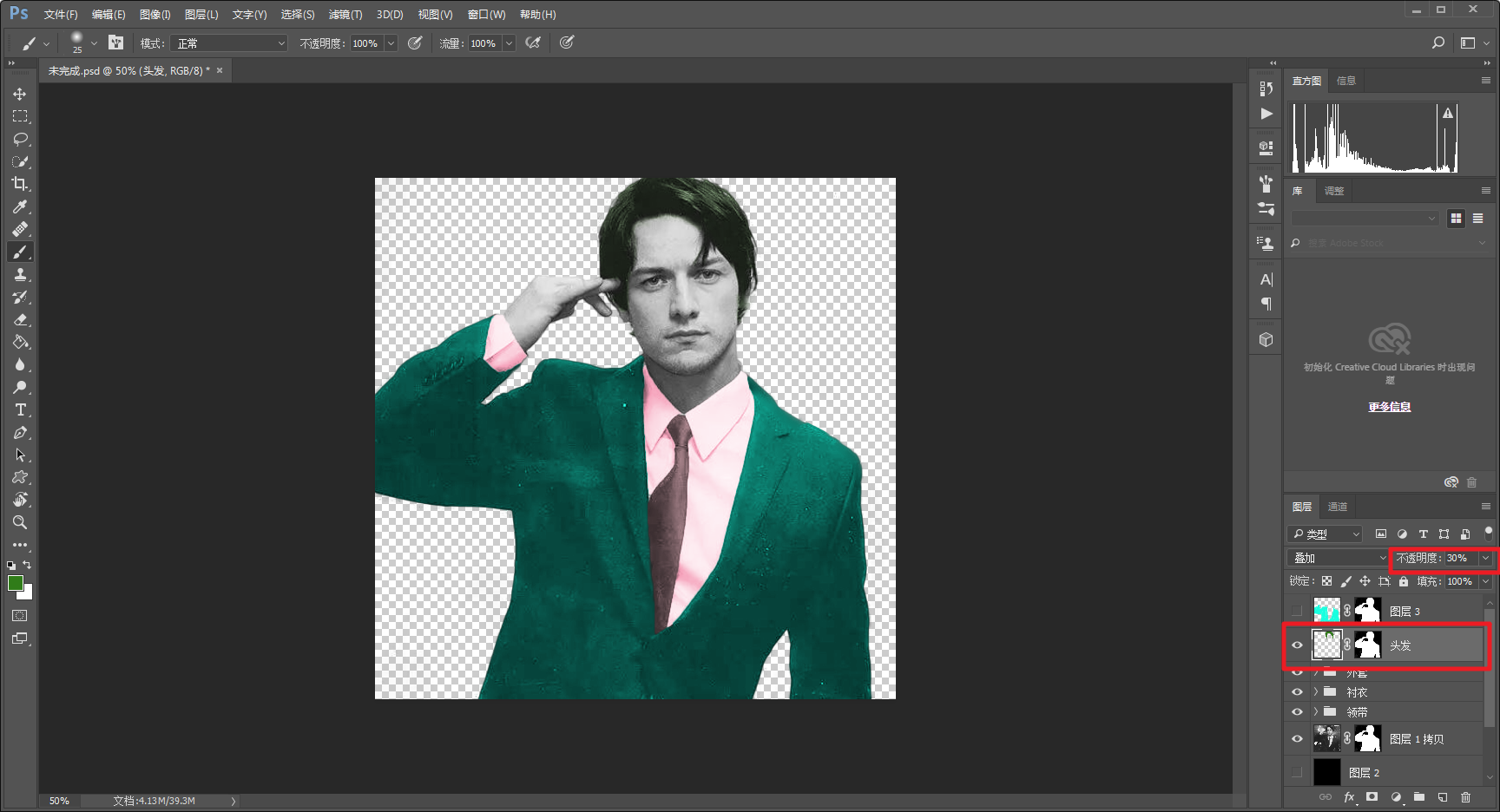This screenshot has width=1500, height=812.
Task: Click the 更多信息 link
Action: [1390, 407]
